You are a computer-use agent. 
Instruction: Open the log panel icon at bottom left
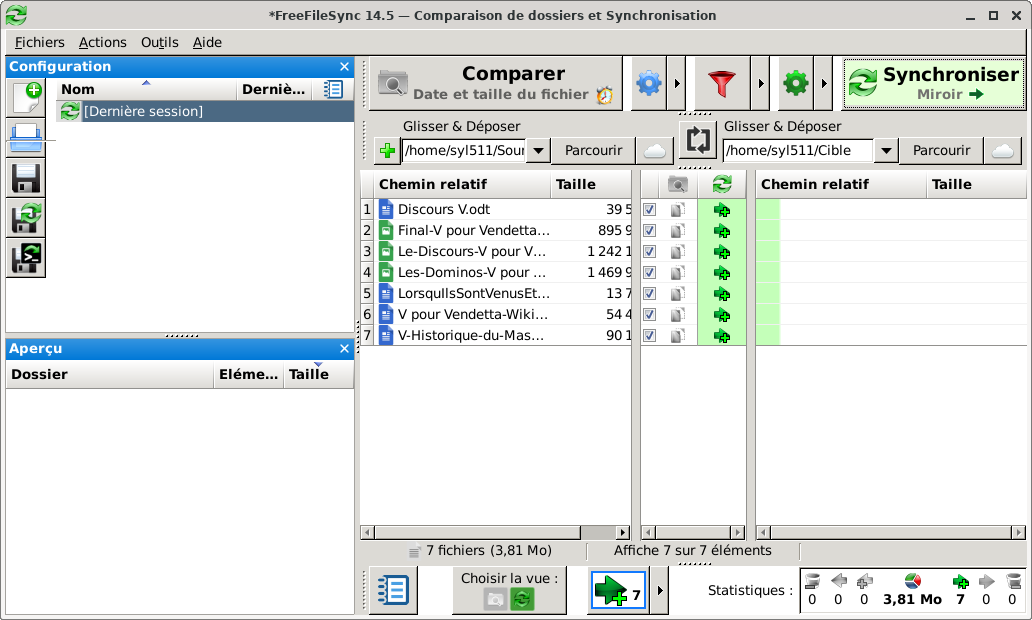tap(393, 590)
